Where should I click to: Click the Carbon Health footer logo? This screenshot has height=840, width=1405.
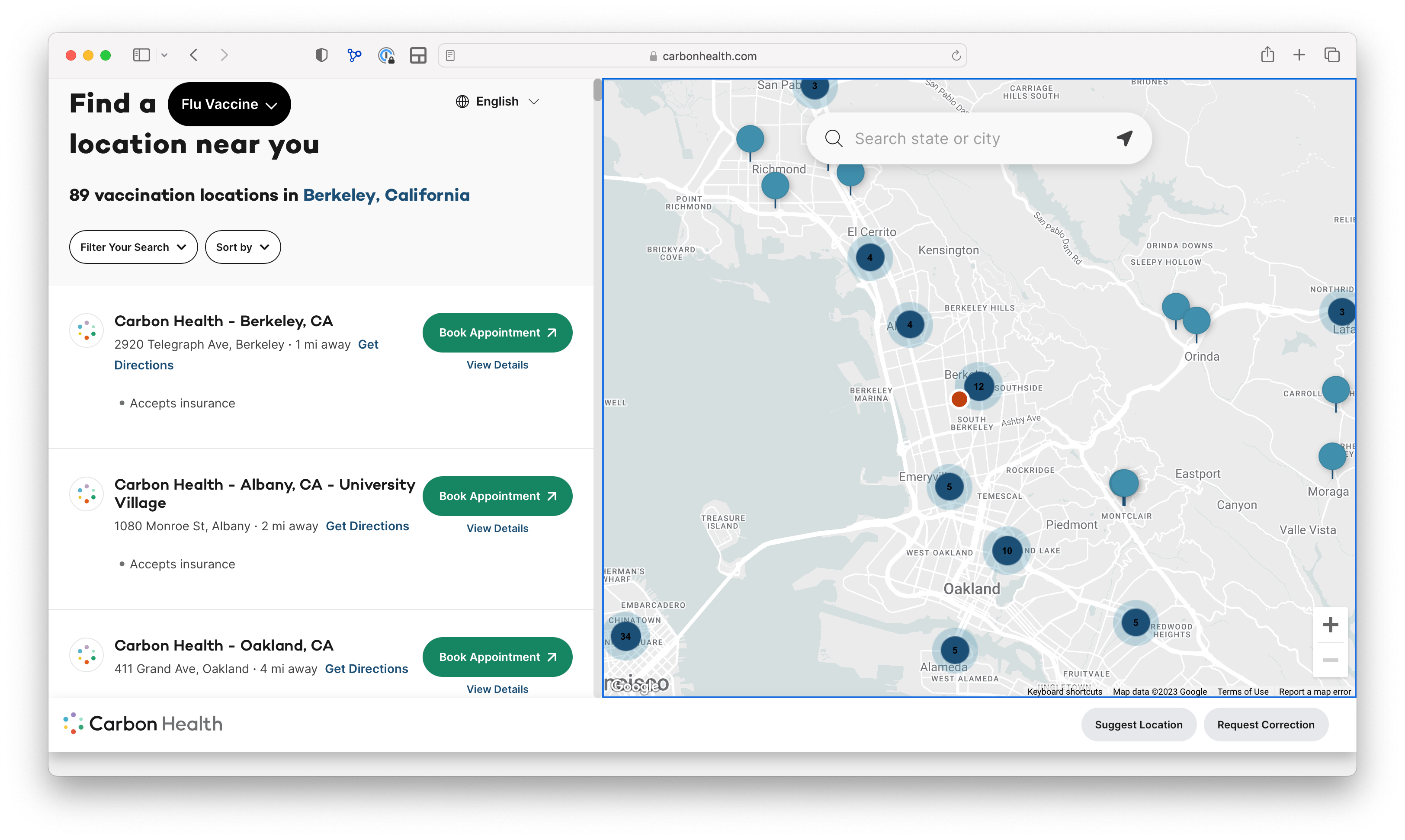143,723
